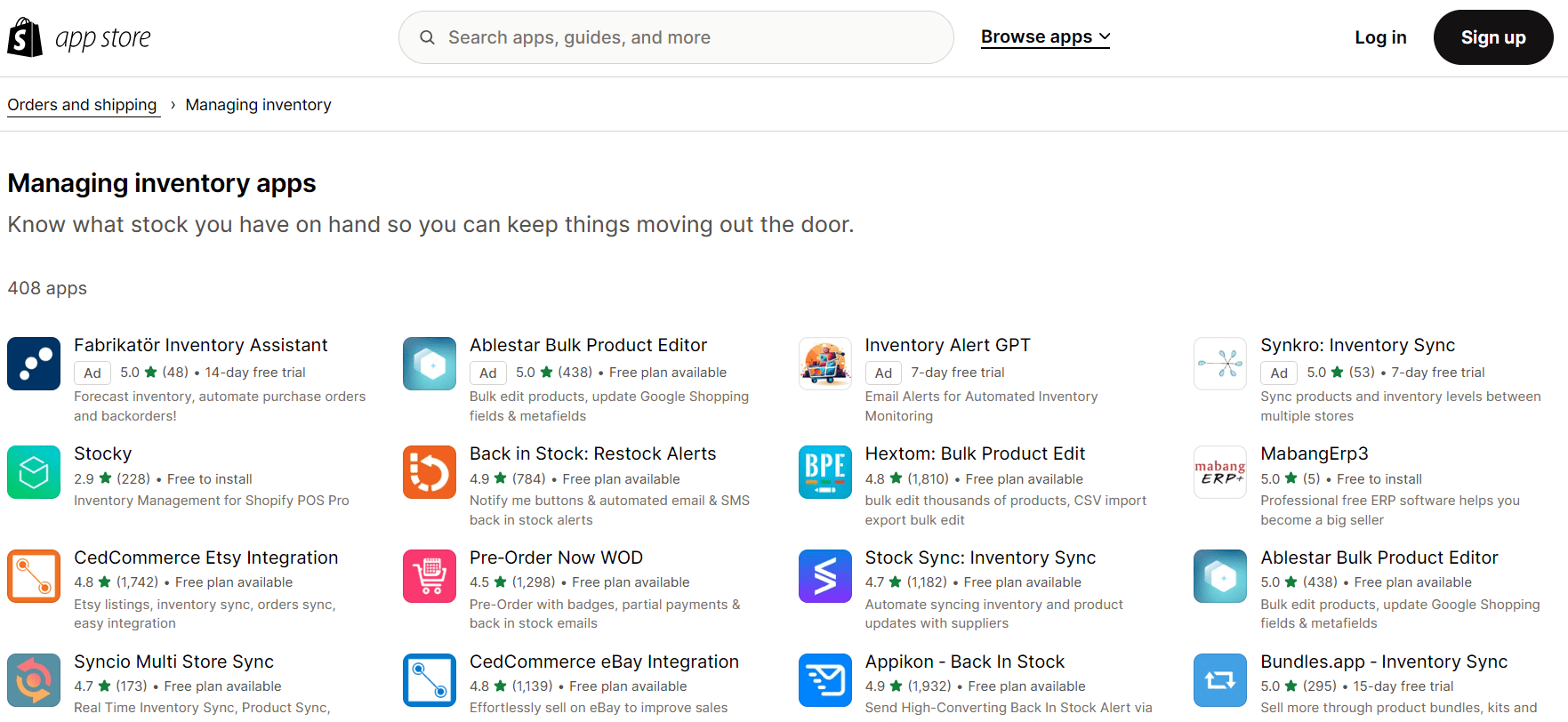Image resolution: width=1568 pixels, height=722 pixels.
Task: Open the Syncio Multi Store Sync icon
Action: pyautogui.click(x=33, y=680)
